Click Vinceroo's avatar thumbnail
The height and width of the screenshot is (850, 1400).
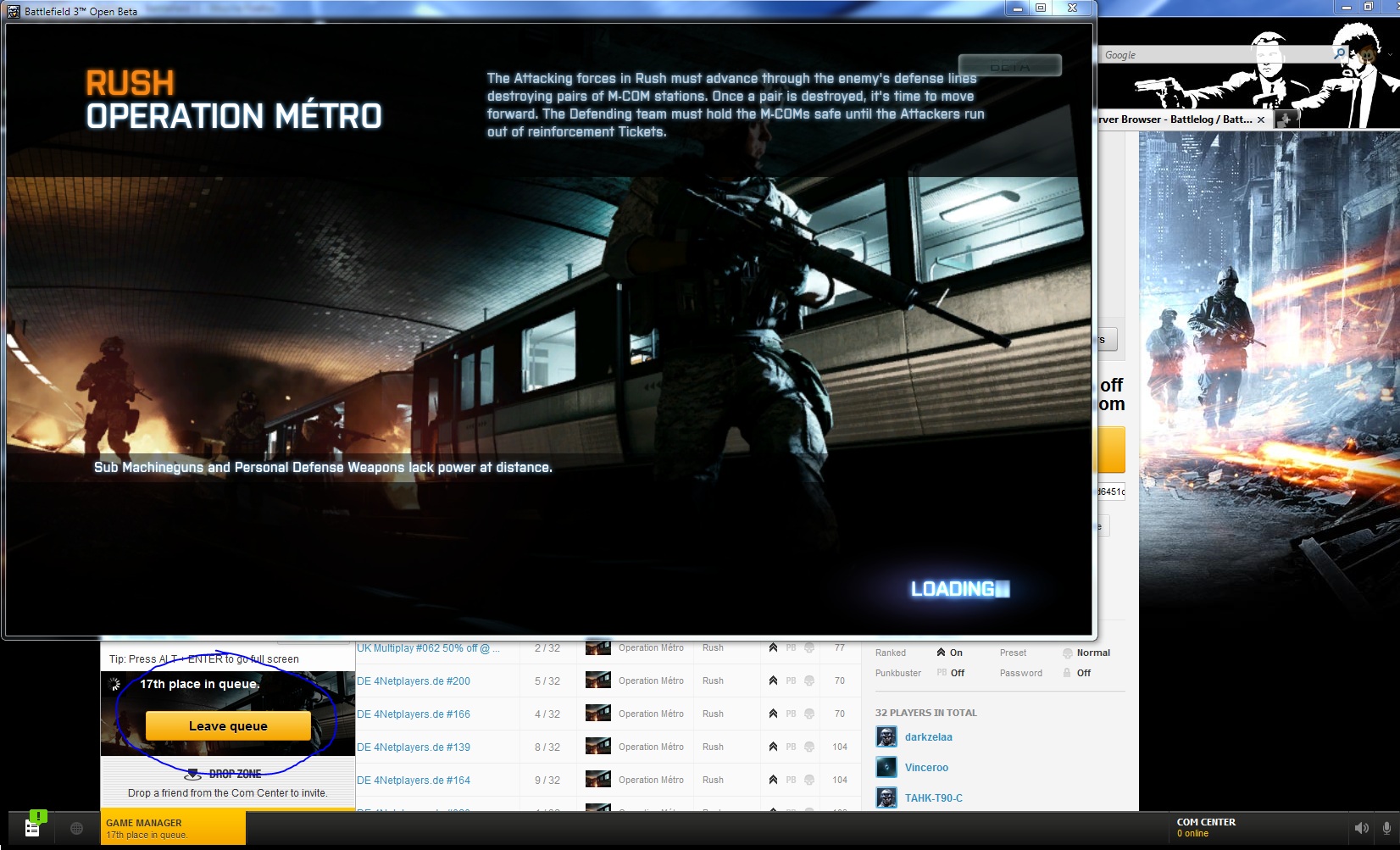click(x=886, y=767)
